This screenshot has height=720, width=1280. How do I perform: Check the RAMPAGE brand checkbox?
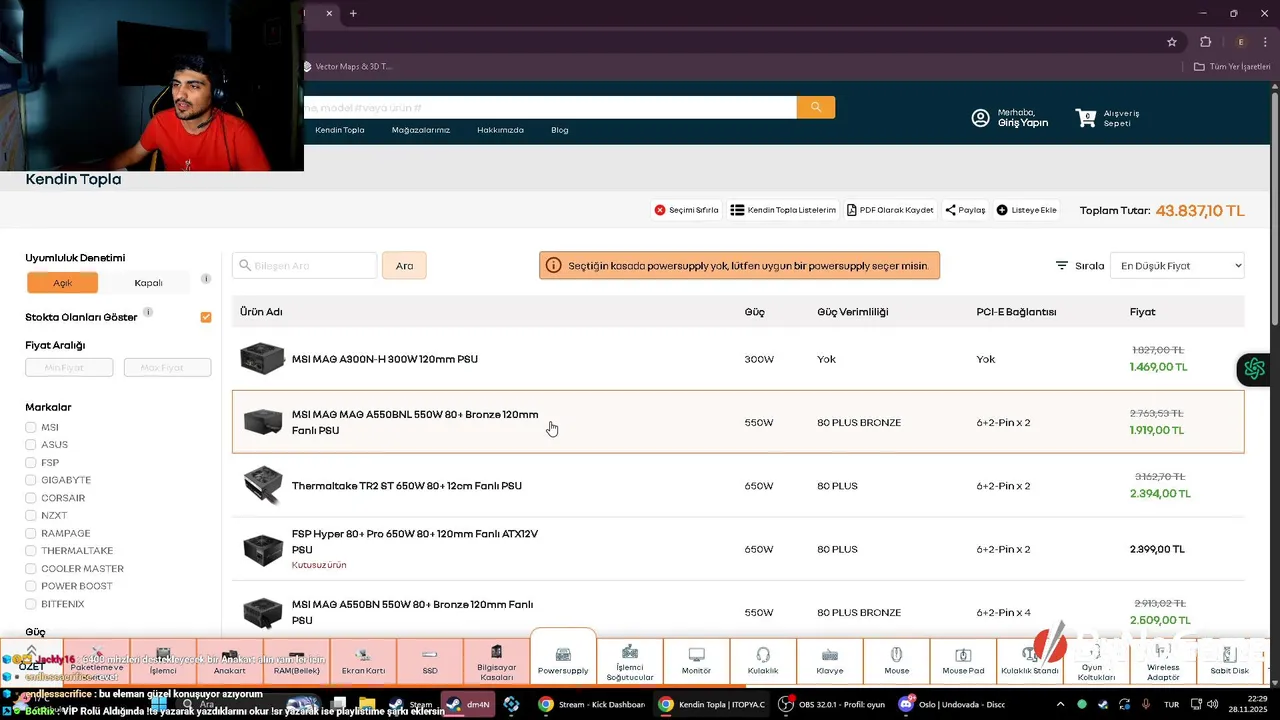31,533
